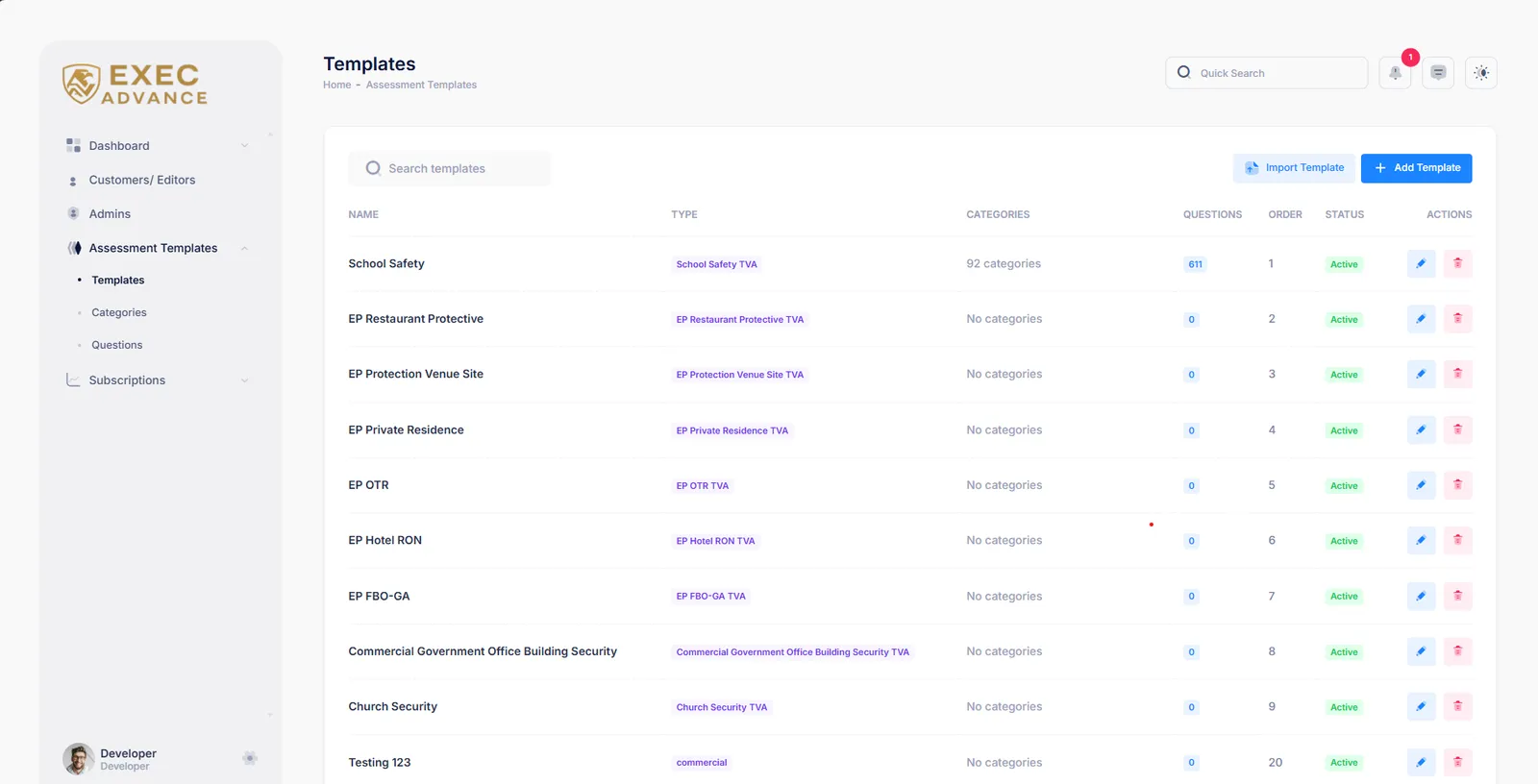Delete the EP Hotel RON template
This screenshot has height=784, width=1538.
click(x=1457, y=540)
